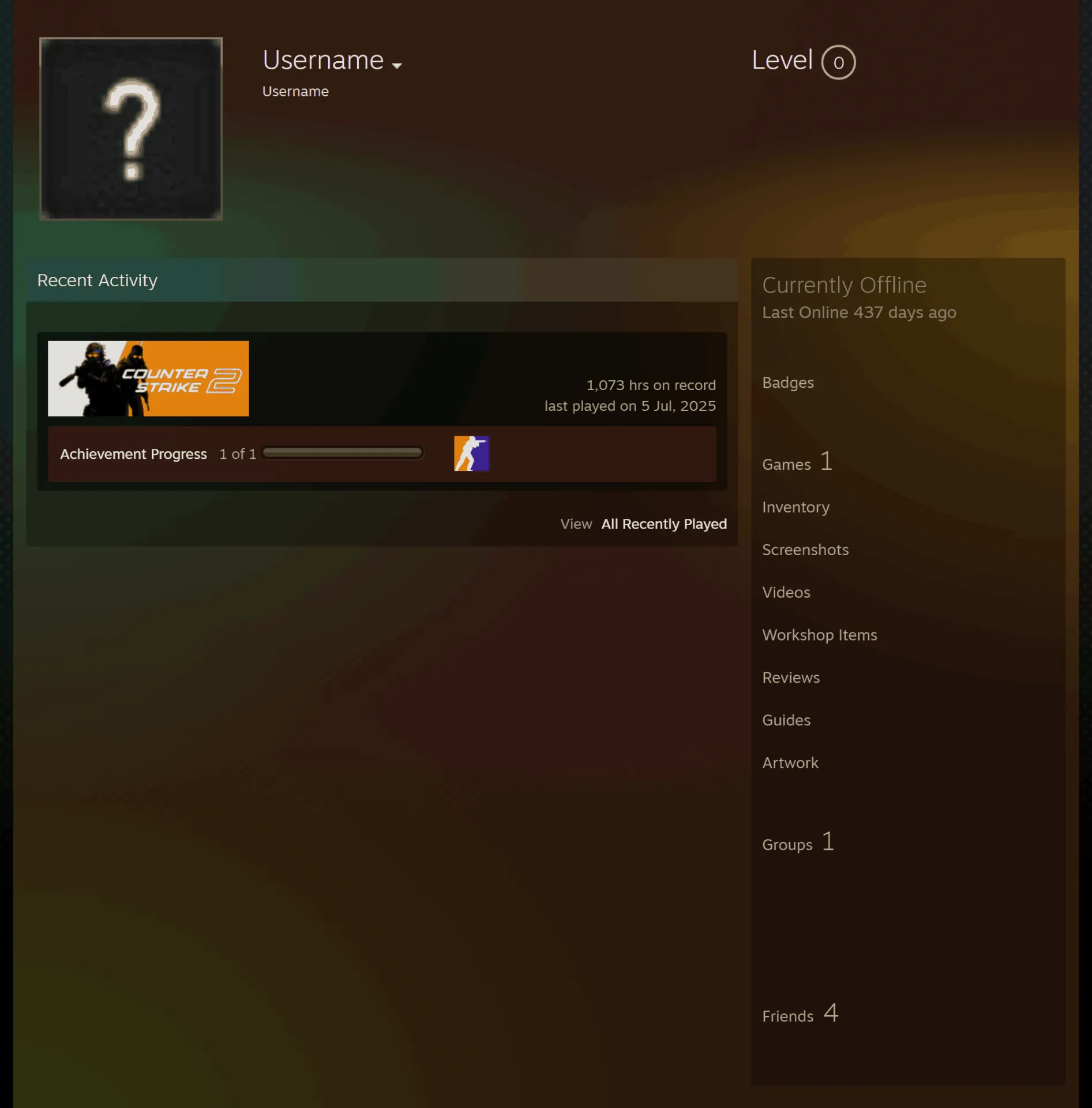The height and width of the screenshot is (1108, 1092).
Task: Open the Artwork link
Action: [790, 763]
